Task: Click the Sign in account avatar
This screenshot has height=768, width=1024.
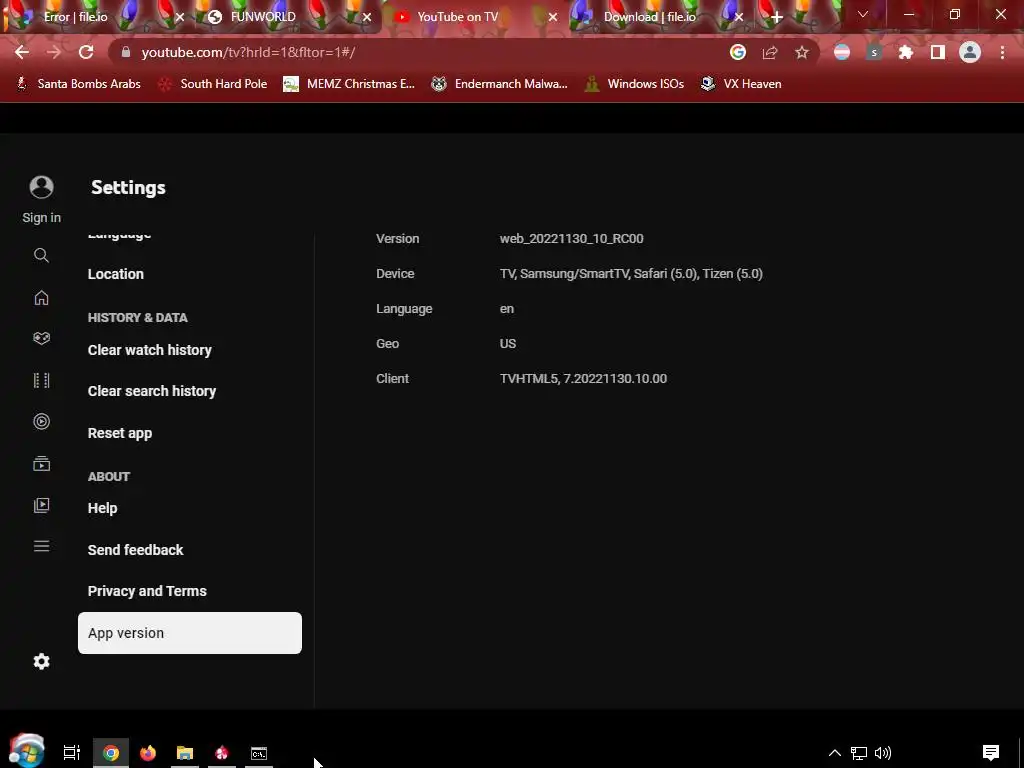Action: 41,187
